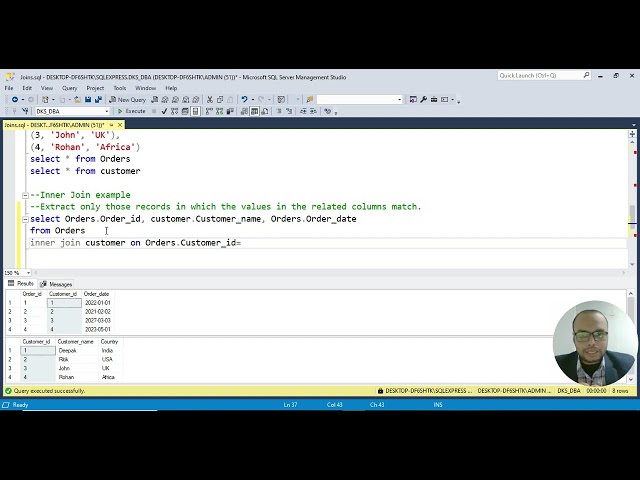Screen dimensions: 640x480
Task: Open the 150 % zoom dropdown
Action: 28,273
